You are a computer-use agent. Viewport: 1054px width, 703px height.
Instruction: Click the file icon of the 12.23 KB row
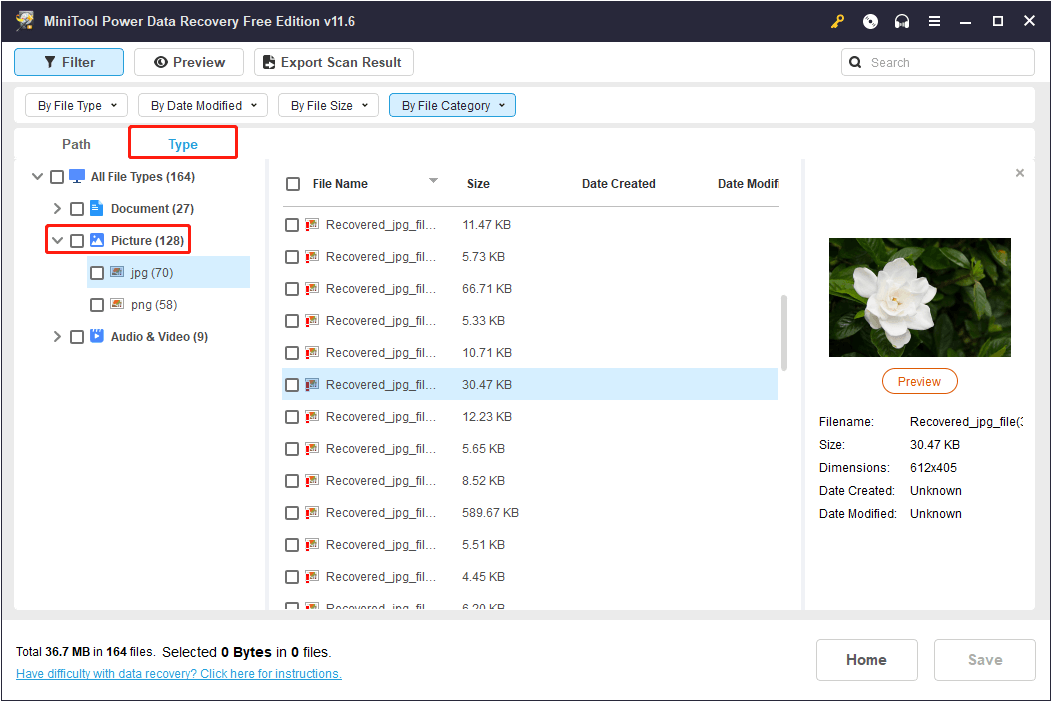[312, 417]
